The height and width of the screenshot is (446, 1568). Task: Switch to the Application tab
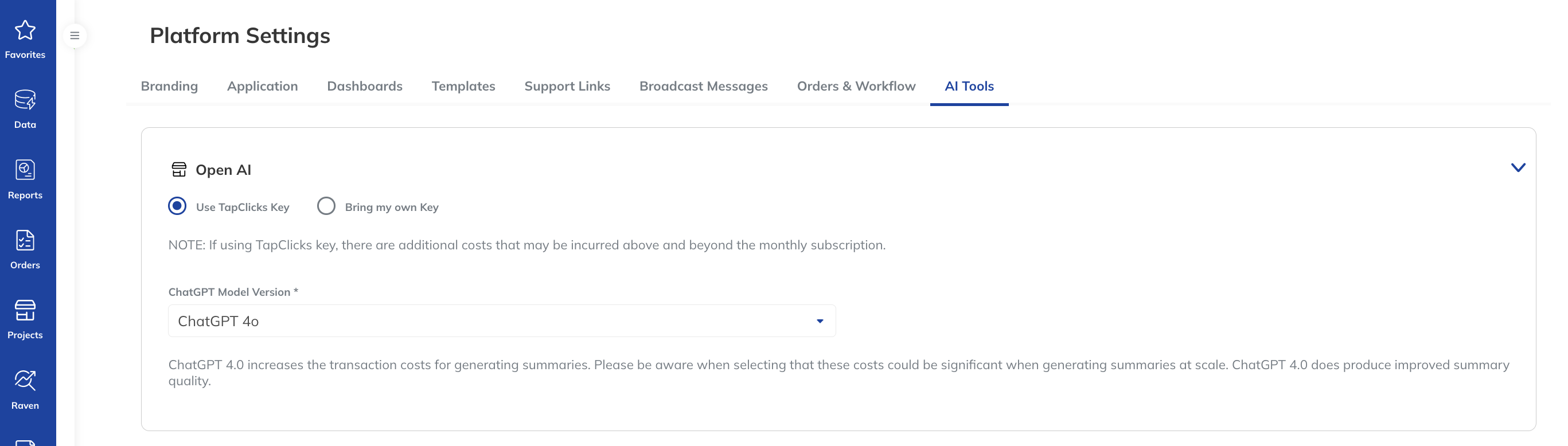tap(262, 87)
